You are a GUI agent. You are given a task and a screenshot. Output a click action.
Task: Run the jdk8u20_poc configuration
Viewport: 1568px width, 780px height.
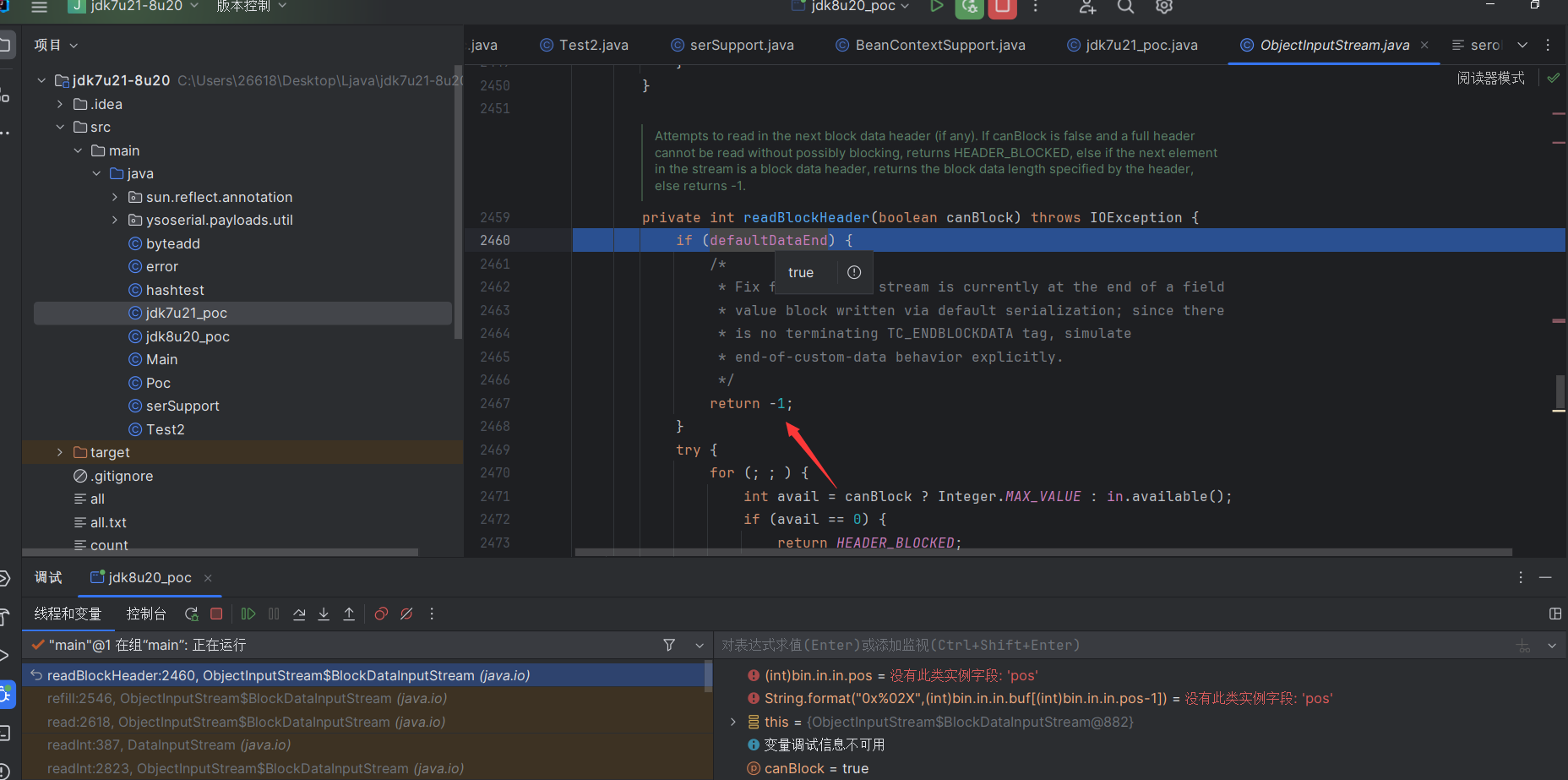936,7
